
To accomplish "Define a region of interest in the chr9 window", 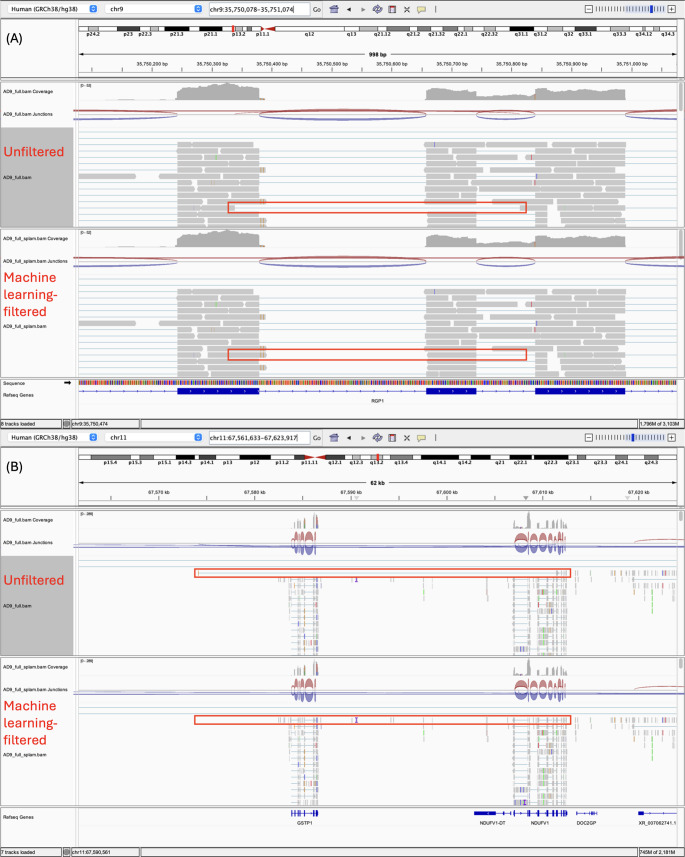I will 392,9.
